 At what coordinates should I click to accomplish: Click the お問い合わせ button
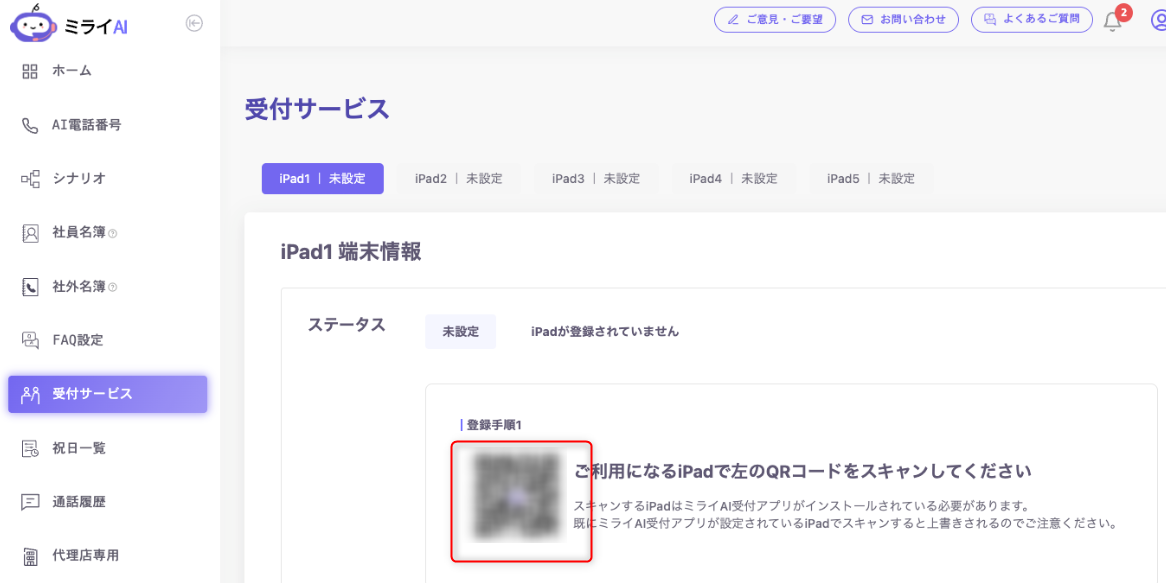coord(903,20)
